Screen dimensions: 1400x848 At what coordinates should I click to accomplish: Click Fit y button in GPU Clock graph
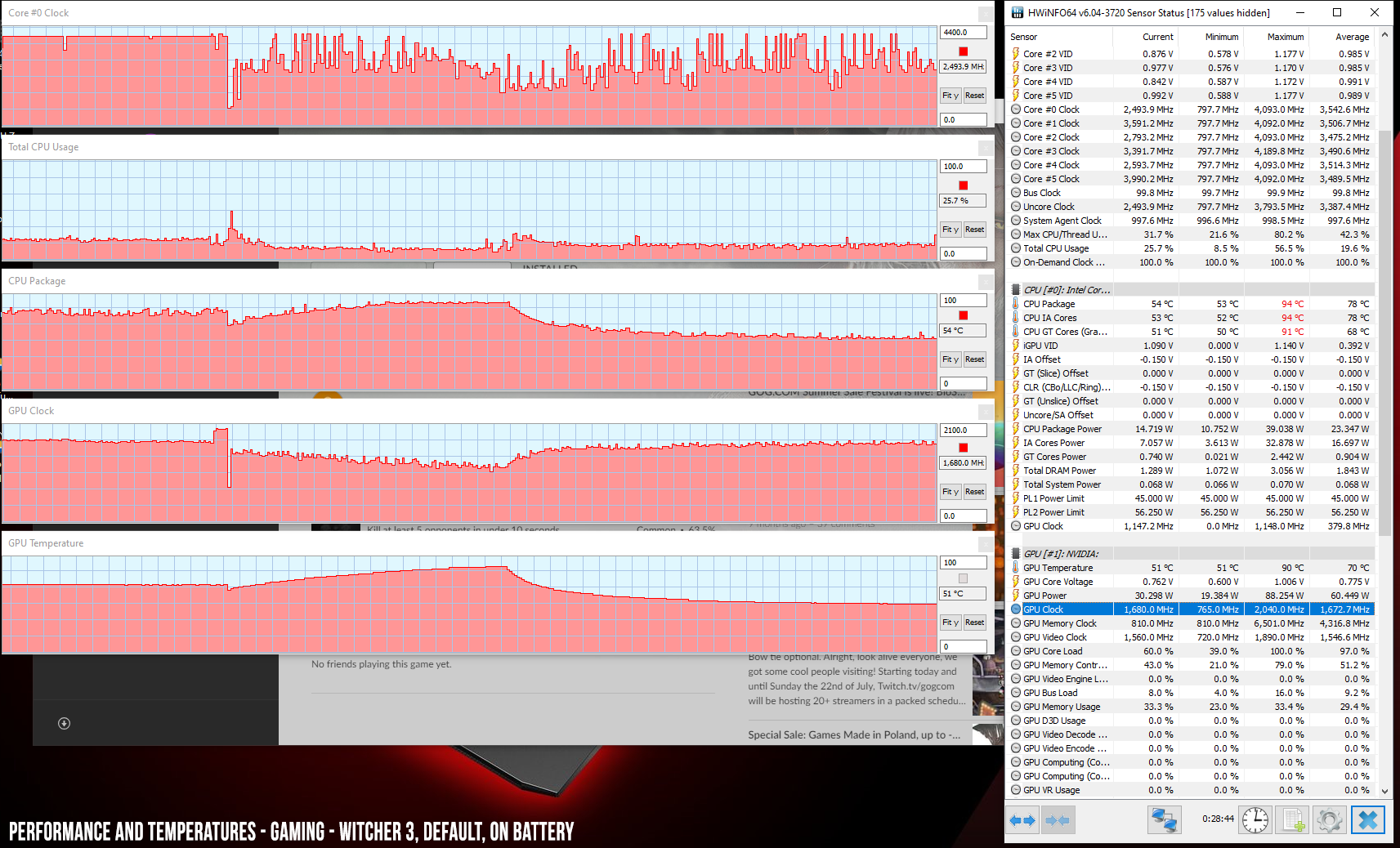click(x=950, y=492)
